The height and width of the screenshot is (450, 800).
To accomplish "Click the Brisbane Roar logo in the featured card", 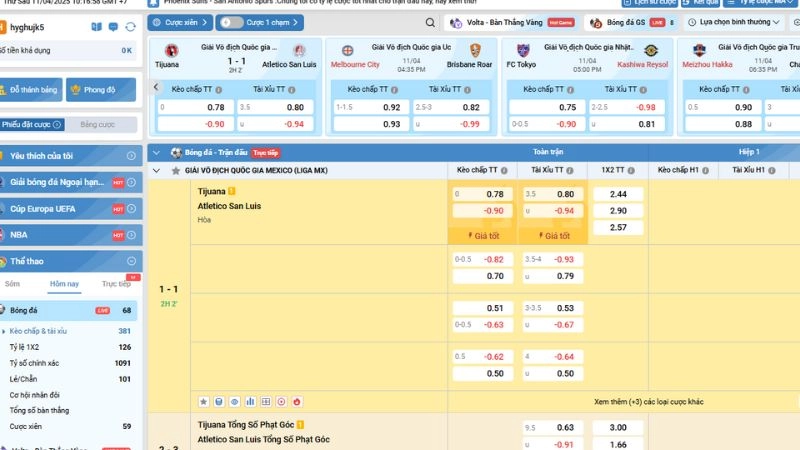I will (475, 50).
